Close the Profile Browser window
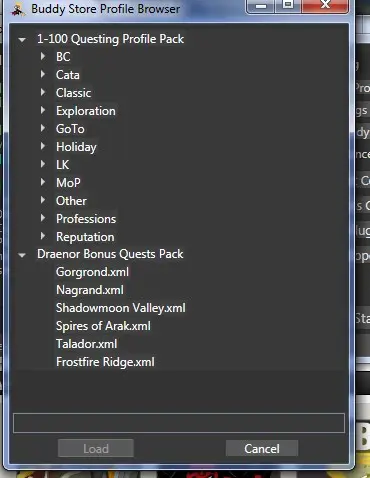The height and width of the screenshot is (478, 370). 325,6
